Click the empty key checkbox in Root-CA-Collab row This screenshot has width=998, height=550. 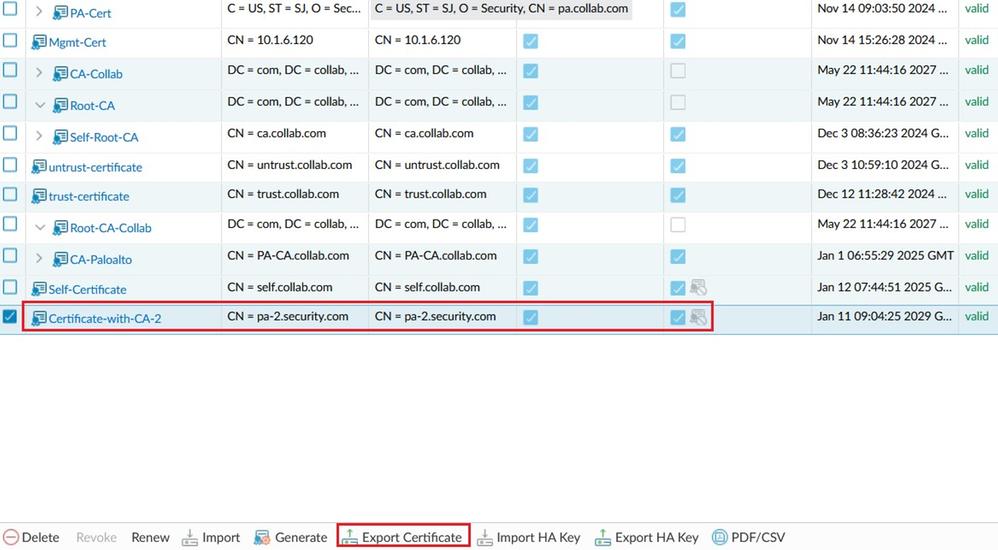(678, 225)
